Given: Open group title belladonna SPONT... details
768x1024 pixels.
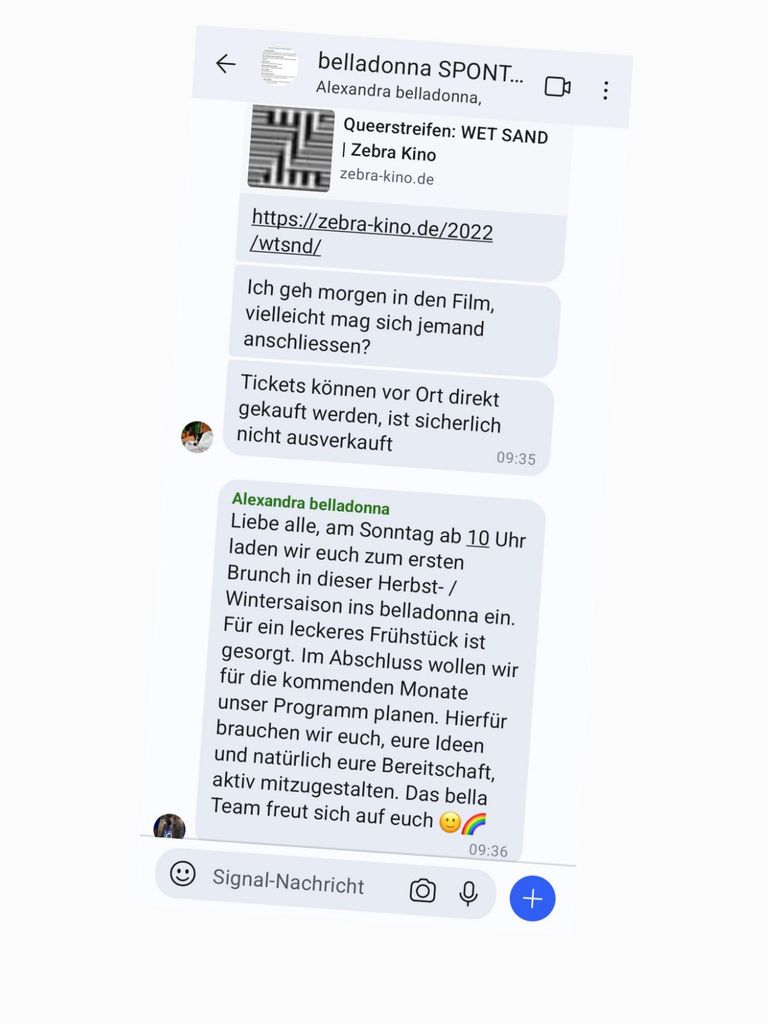Looking at the screenshot, I should 420,69.
